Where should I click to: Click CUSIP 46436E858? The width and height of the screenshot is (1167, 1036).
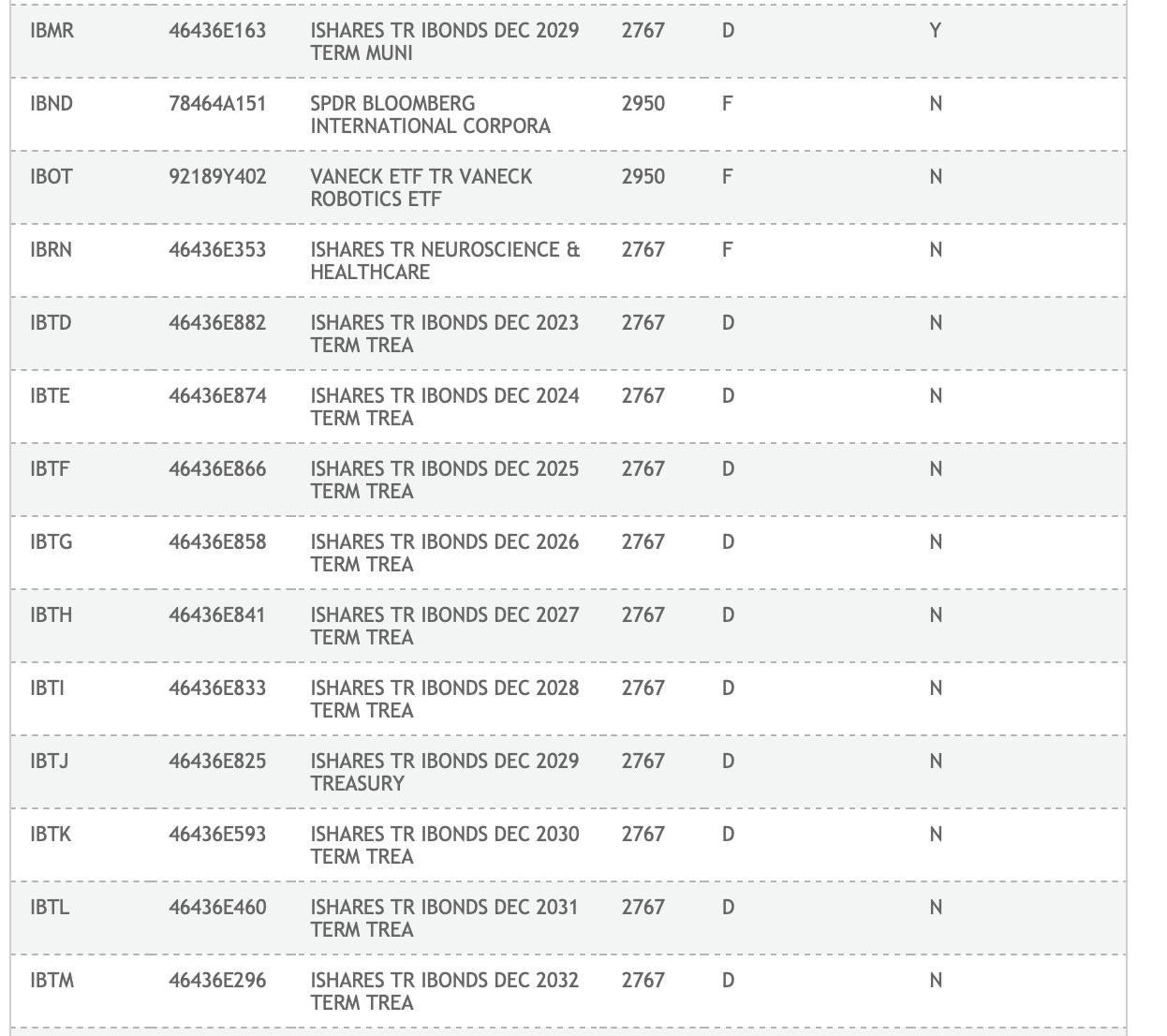coord(217,541)
